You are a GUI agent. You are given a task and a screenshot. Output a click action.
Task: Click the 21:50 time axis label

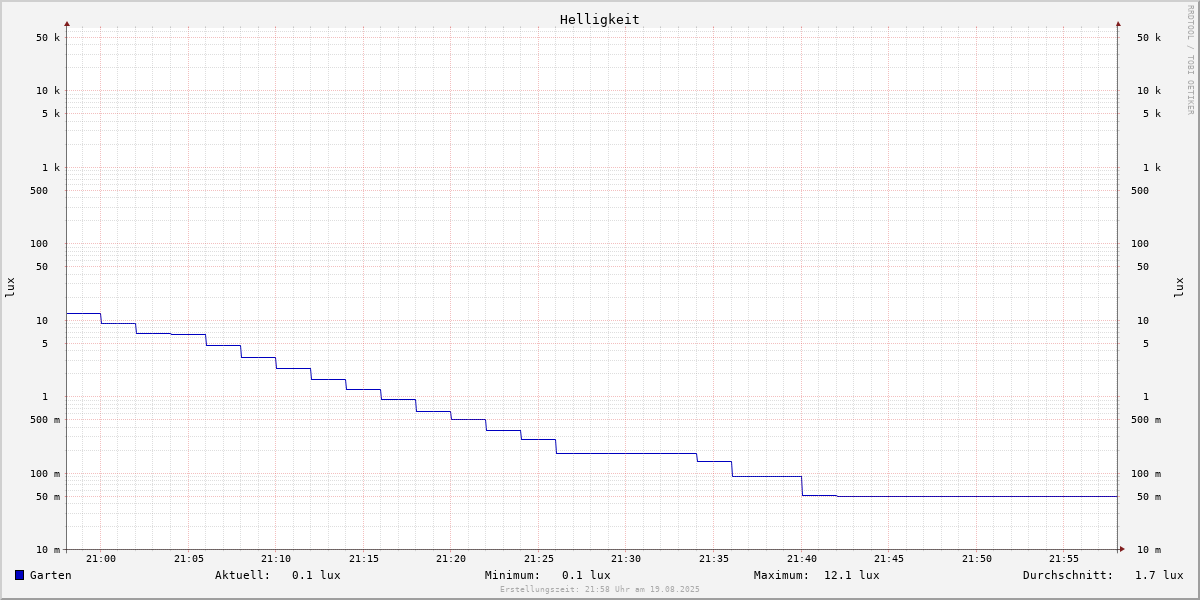click(x=977, y=559)
